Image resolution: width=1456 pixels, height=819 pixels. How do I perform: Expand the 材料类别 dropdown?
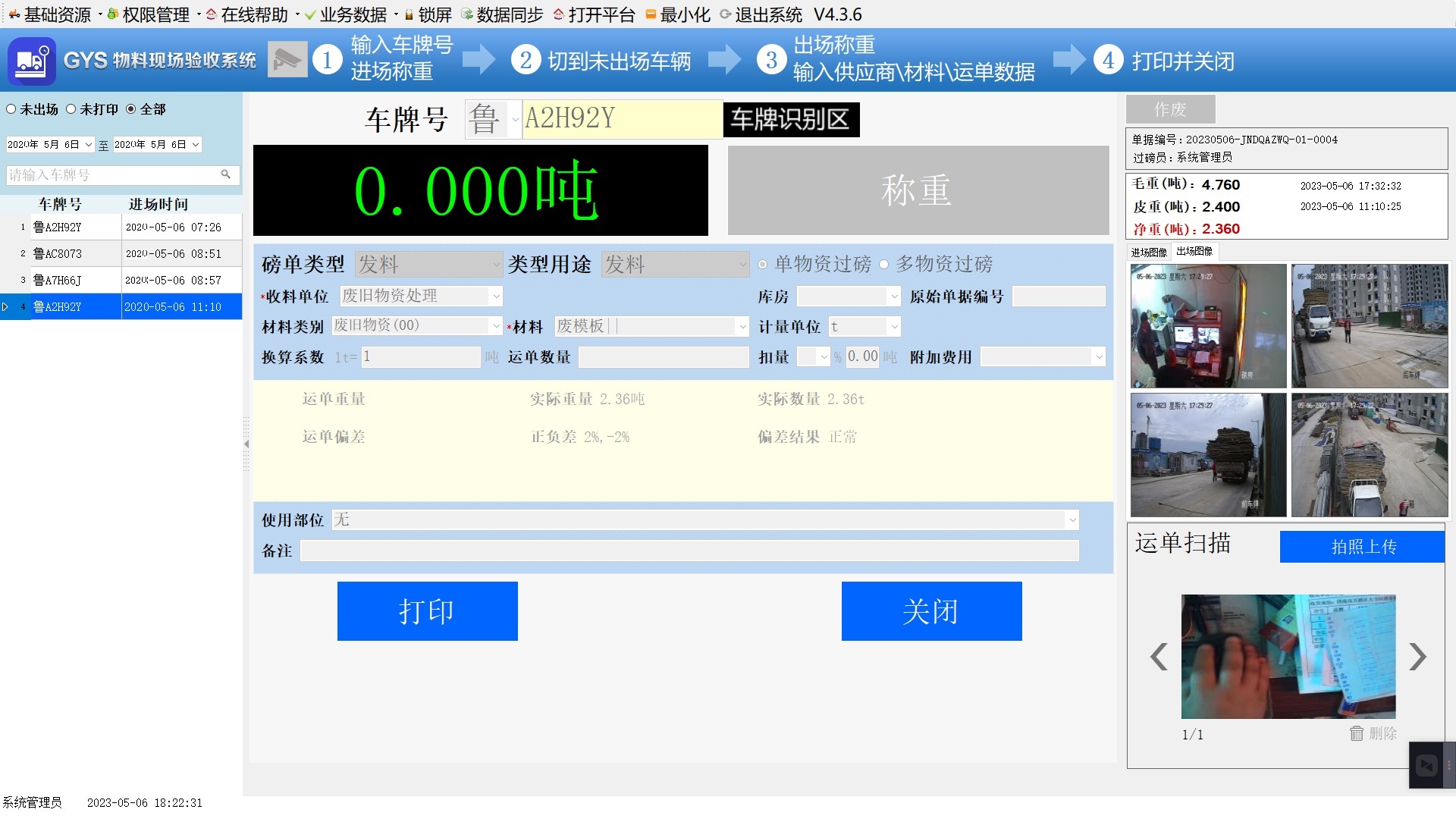[496, 325]
